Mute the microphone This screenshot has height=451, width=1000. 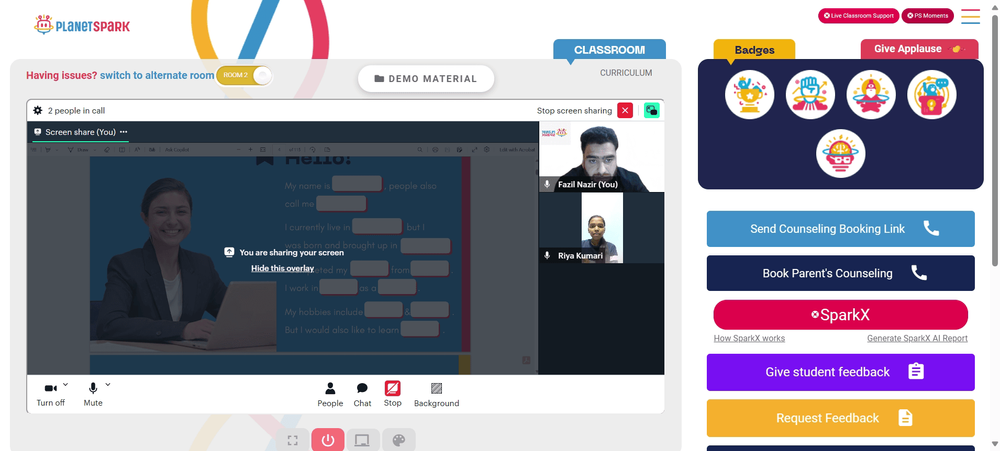point(92,395)
